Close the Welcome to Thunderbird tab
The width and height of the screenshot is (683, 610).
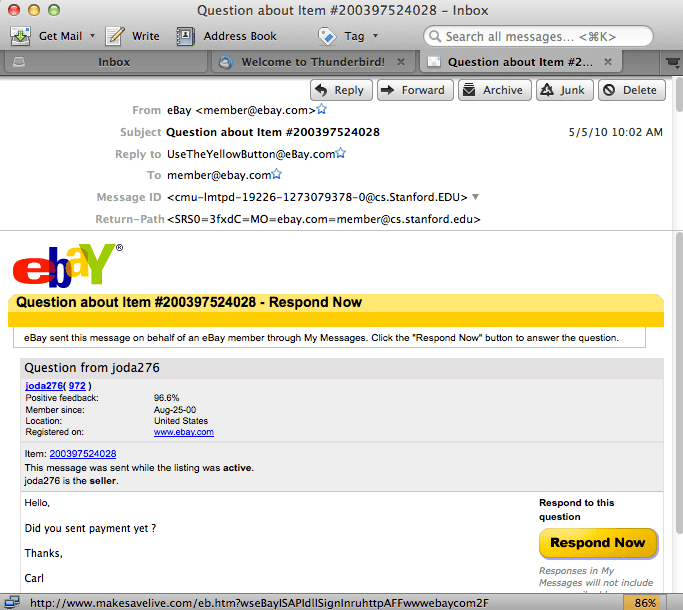tap(401, 62)
